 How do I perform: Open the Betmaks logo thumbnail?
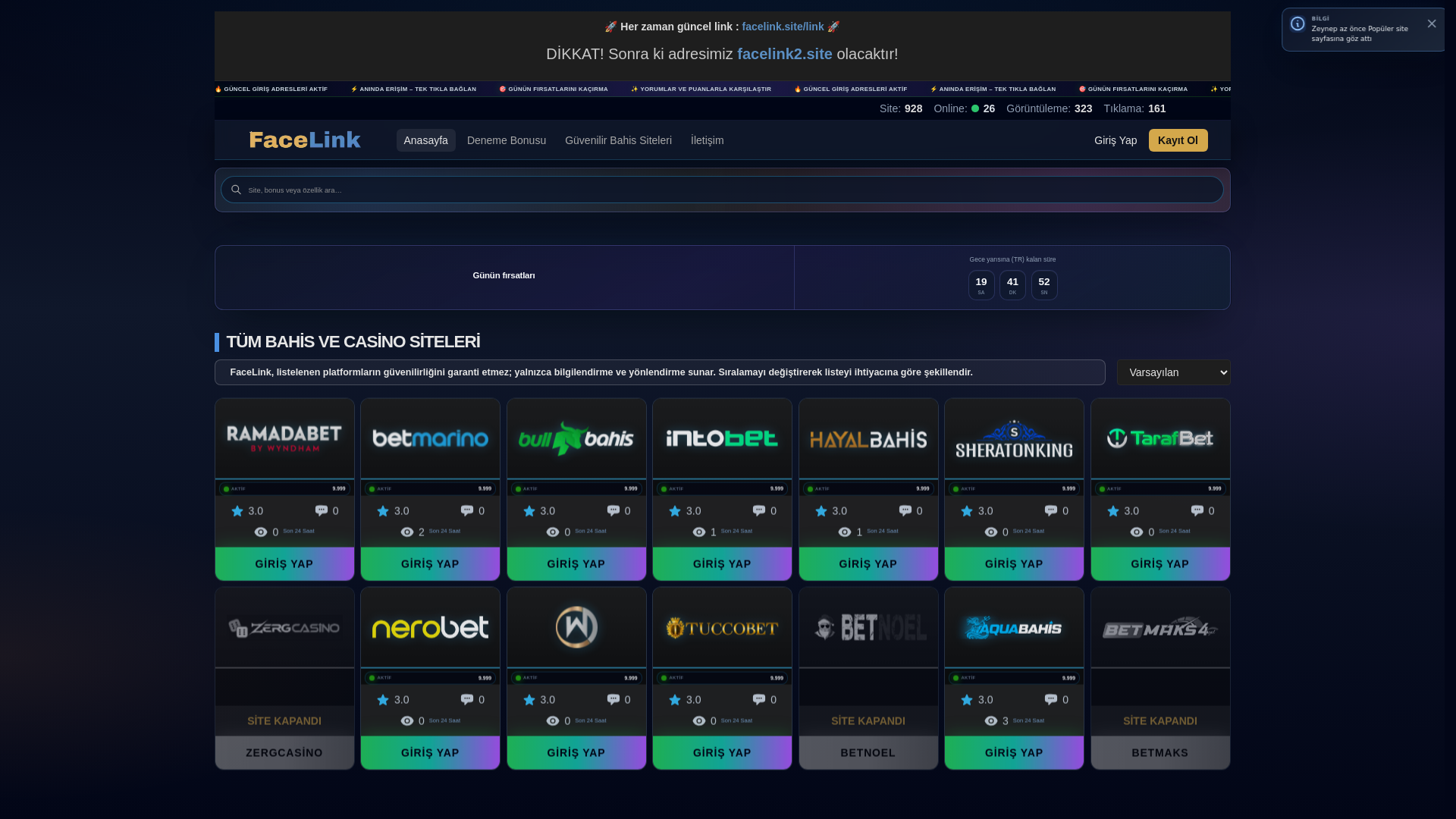[x=1160, y=627]
